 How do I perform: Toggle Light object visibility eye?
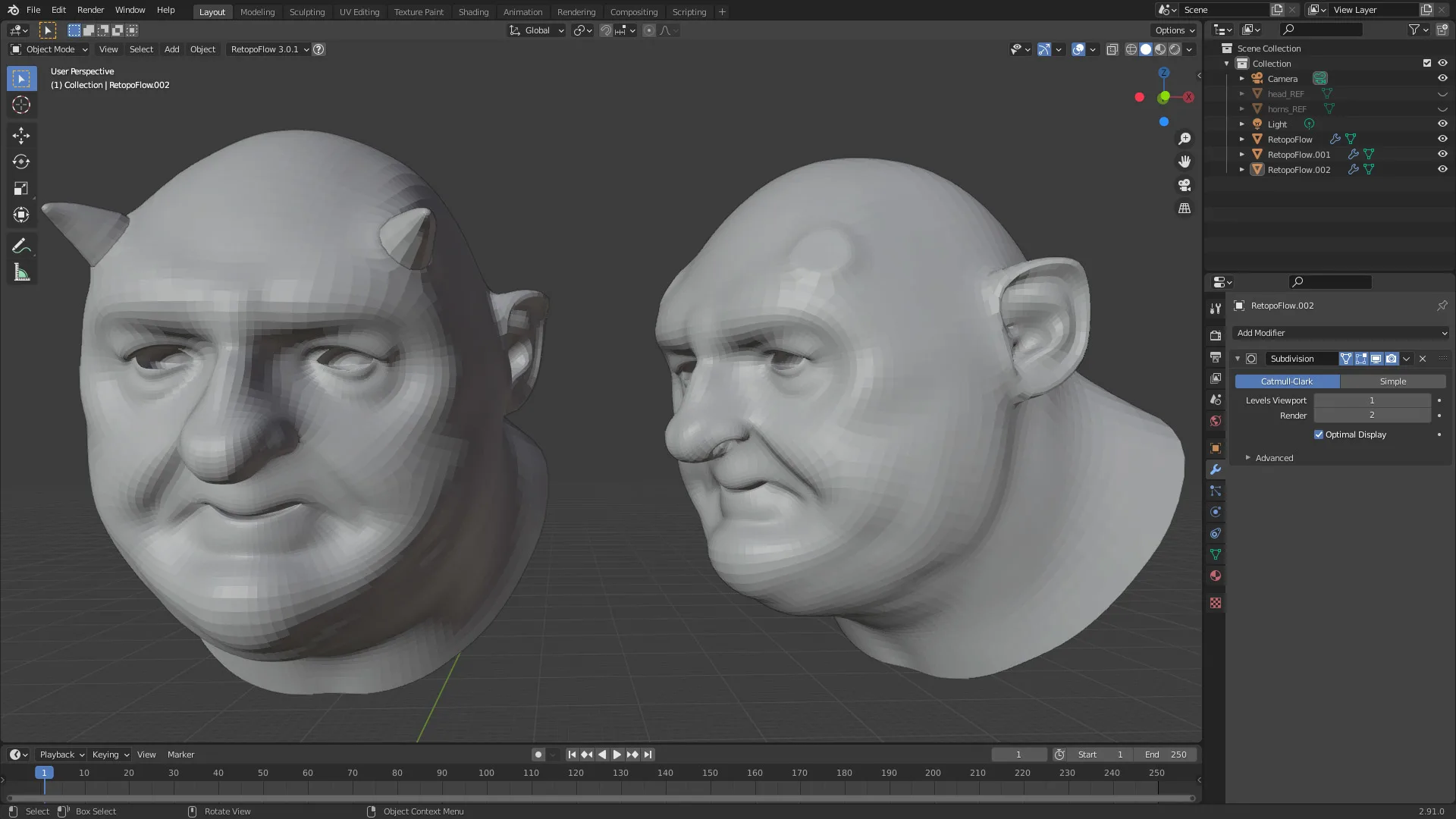tap(1442, 124)
